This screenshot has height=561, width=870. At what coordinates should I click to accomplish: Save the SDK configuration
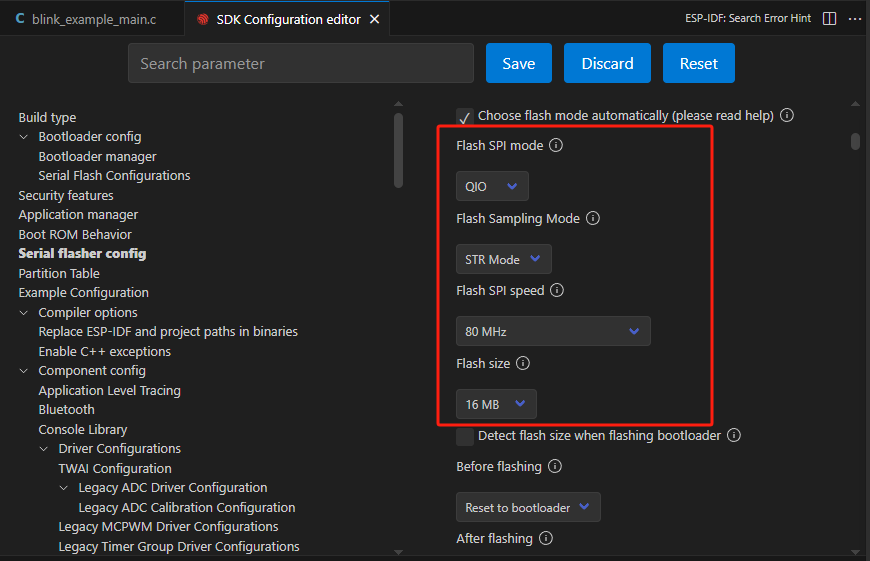point(519,63)
